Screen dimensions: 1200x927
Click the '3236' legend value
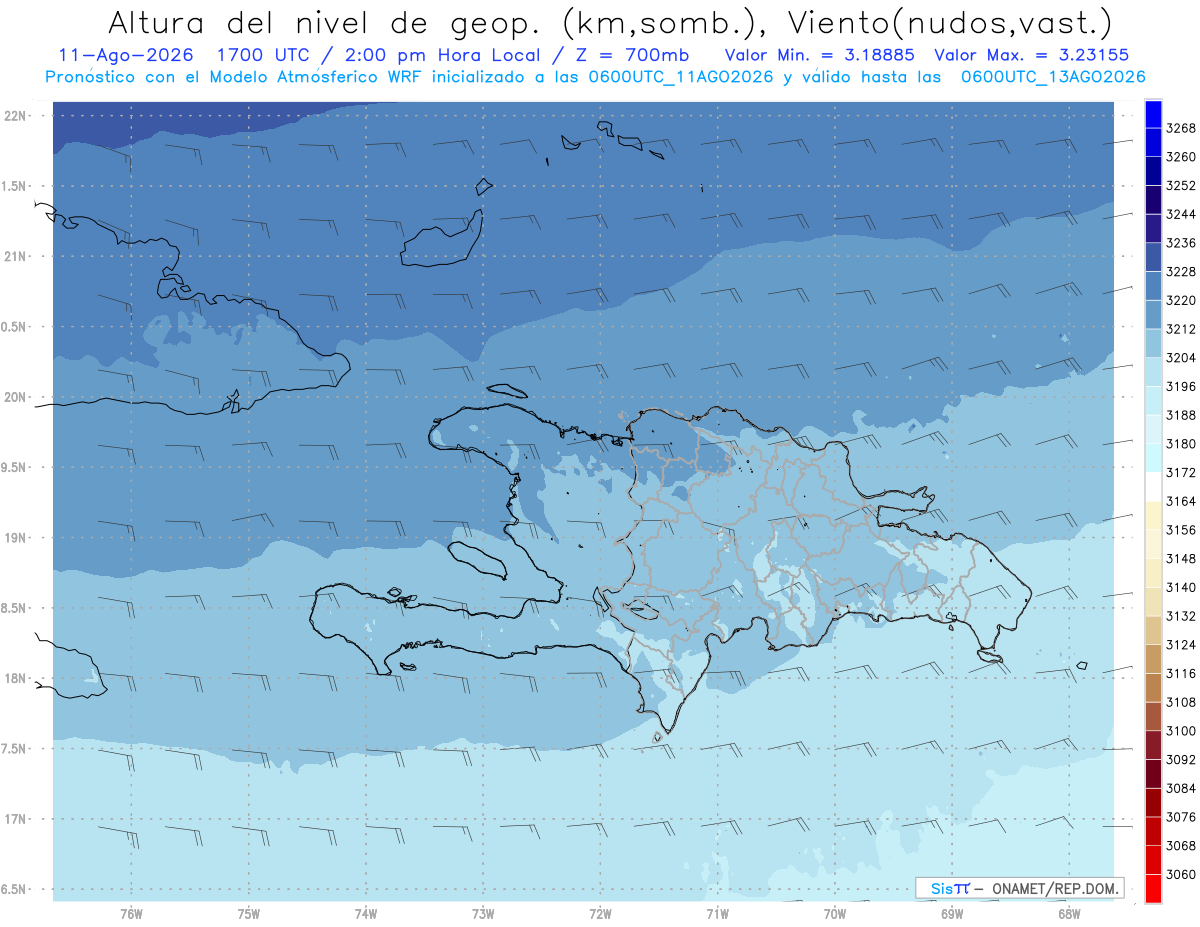click(x=1181, y=243)
